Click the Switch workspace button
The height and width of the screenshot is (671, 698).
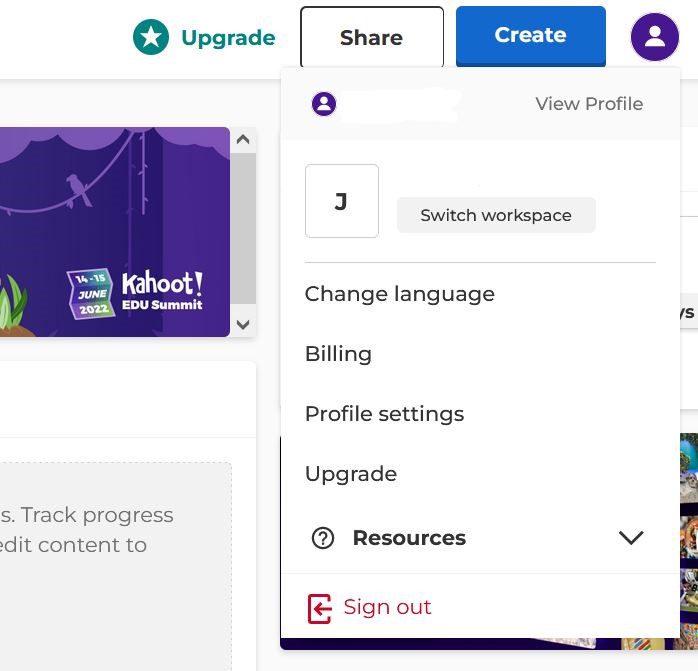(x=495, y=215)
